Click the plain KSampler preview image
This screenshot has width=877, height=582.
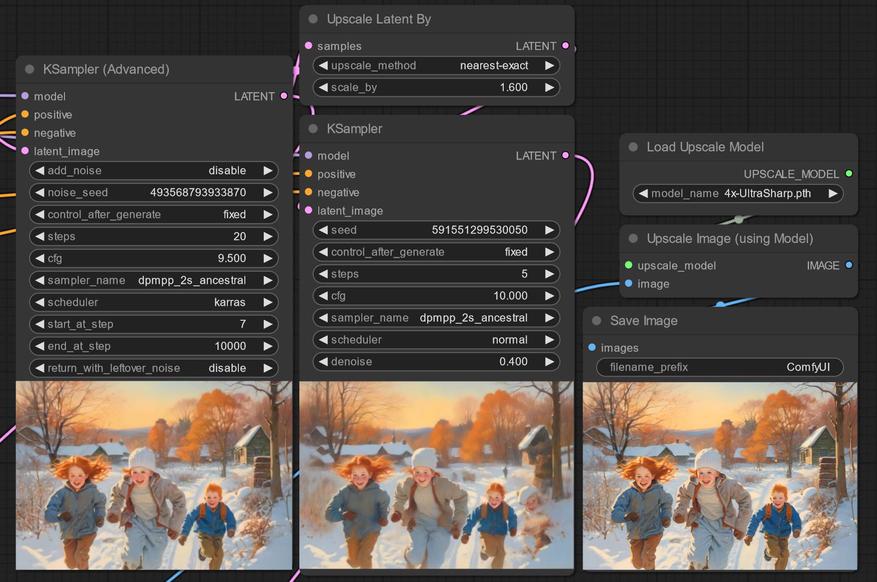point(436,475)
